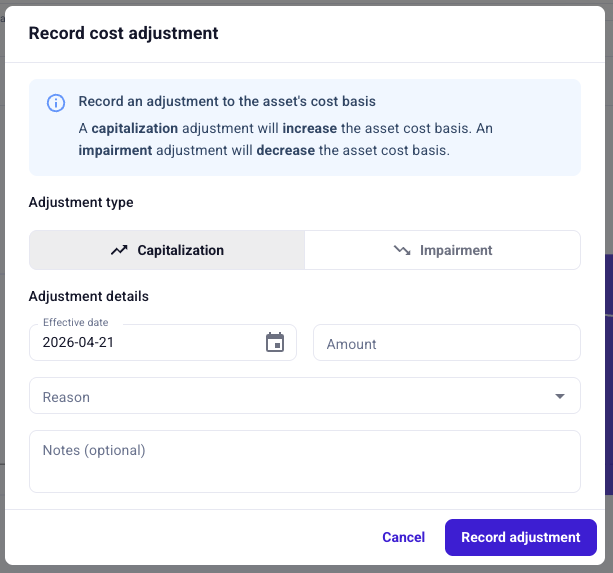Open the Reason dropdown

[x=305, y=396]
